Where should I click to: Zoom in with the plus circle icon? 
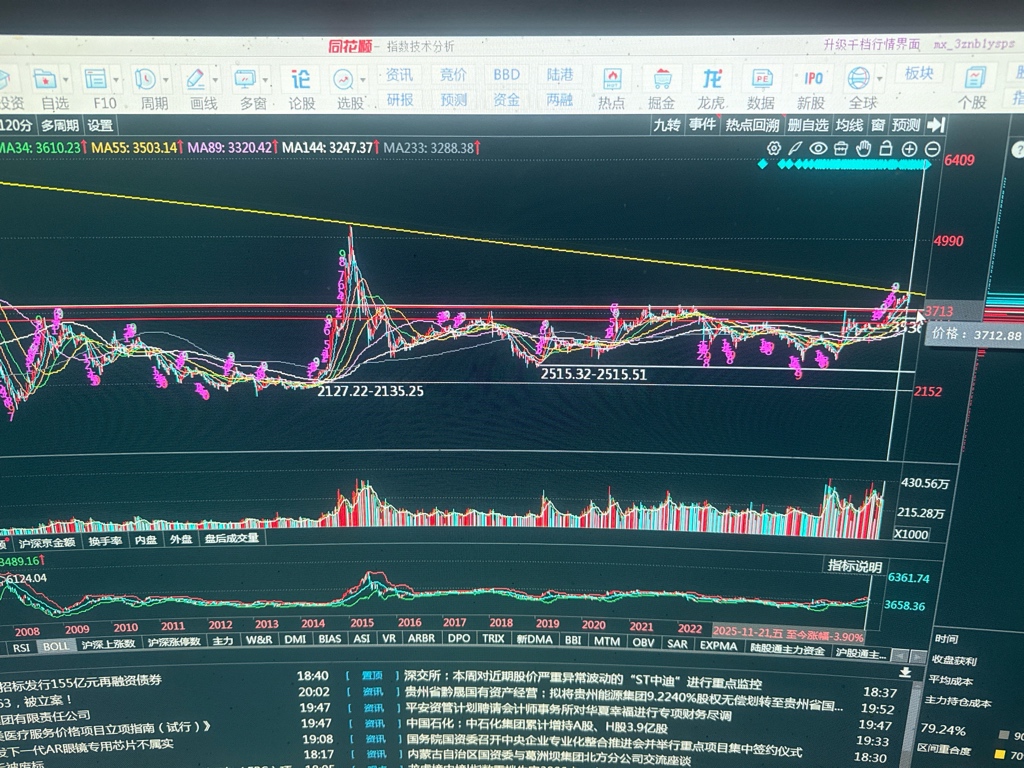pos(909,149)
